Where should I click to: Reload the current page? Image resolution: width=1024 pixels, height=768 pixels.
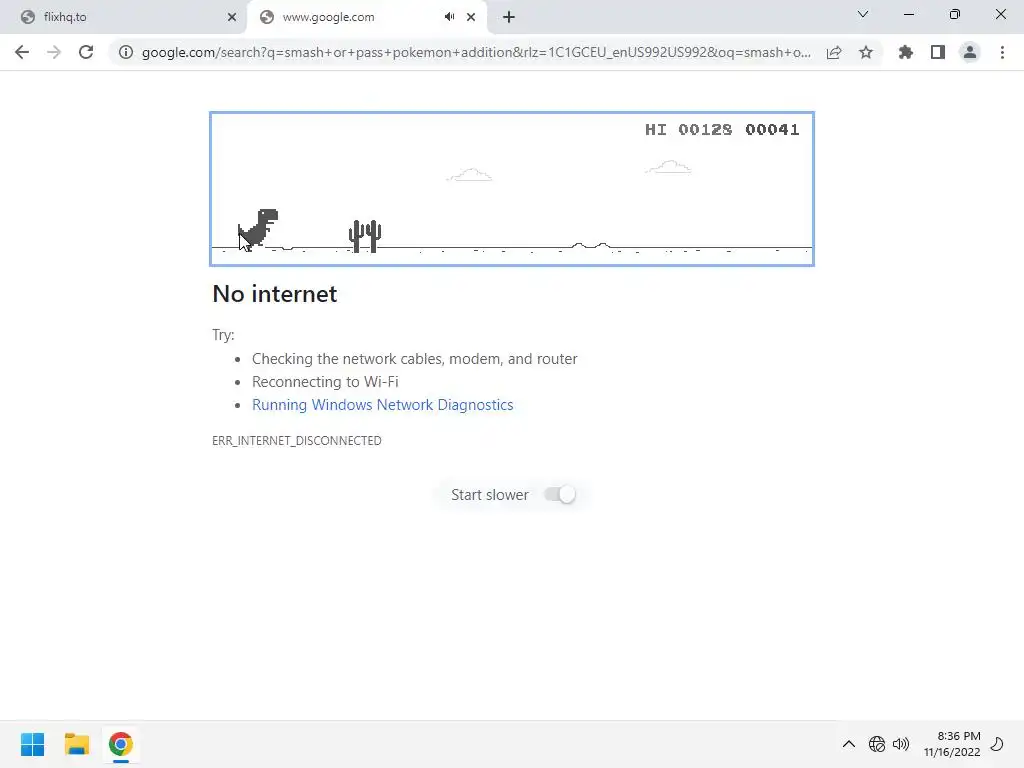[86, 52]
